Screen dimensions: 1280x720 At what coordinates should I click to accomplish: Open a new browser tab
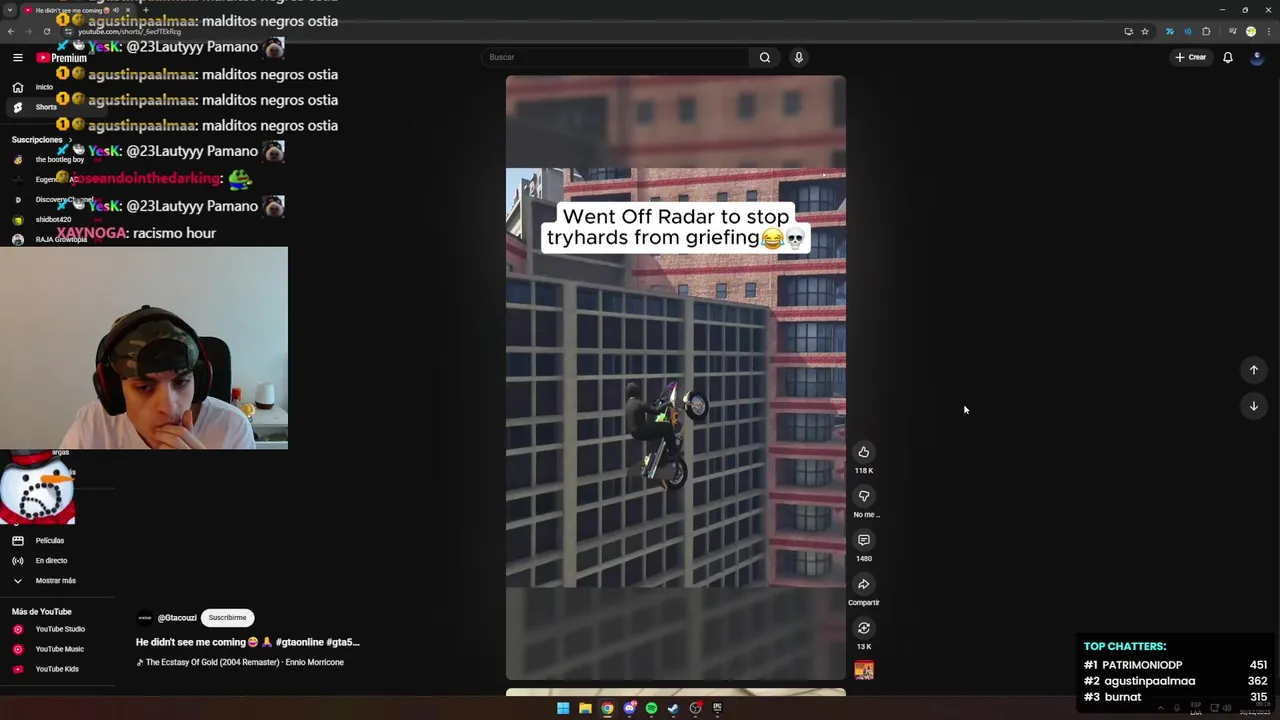146,10
